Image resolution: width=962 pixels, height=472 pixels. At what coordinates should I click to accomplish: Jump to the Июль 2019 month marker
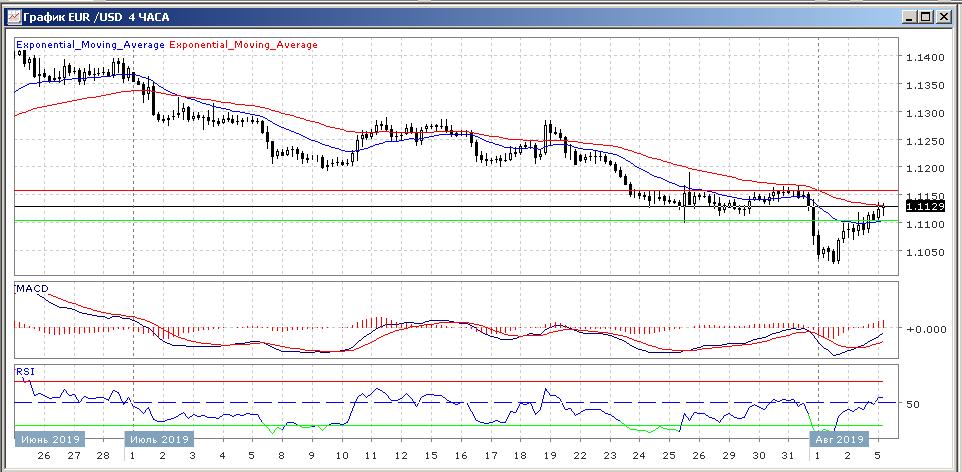(156, 439)
